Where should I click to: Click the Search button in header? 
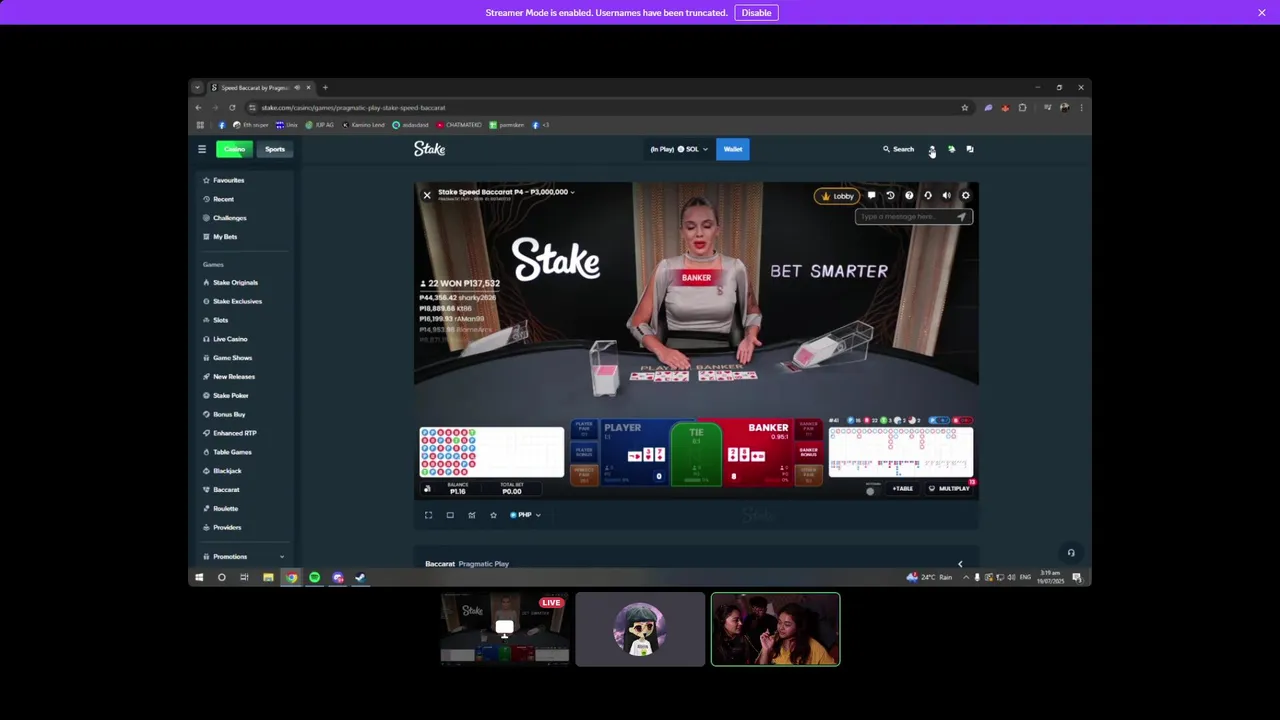[x=898, y=149]
